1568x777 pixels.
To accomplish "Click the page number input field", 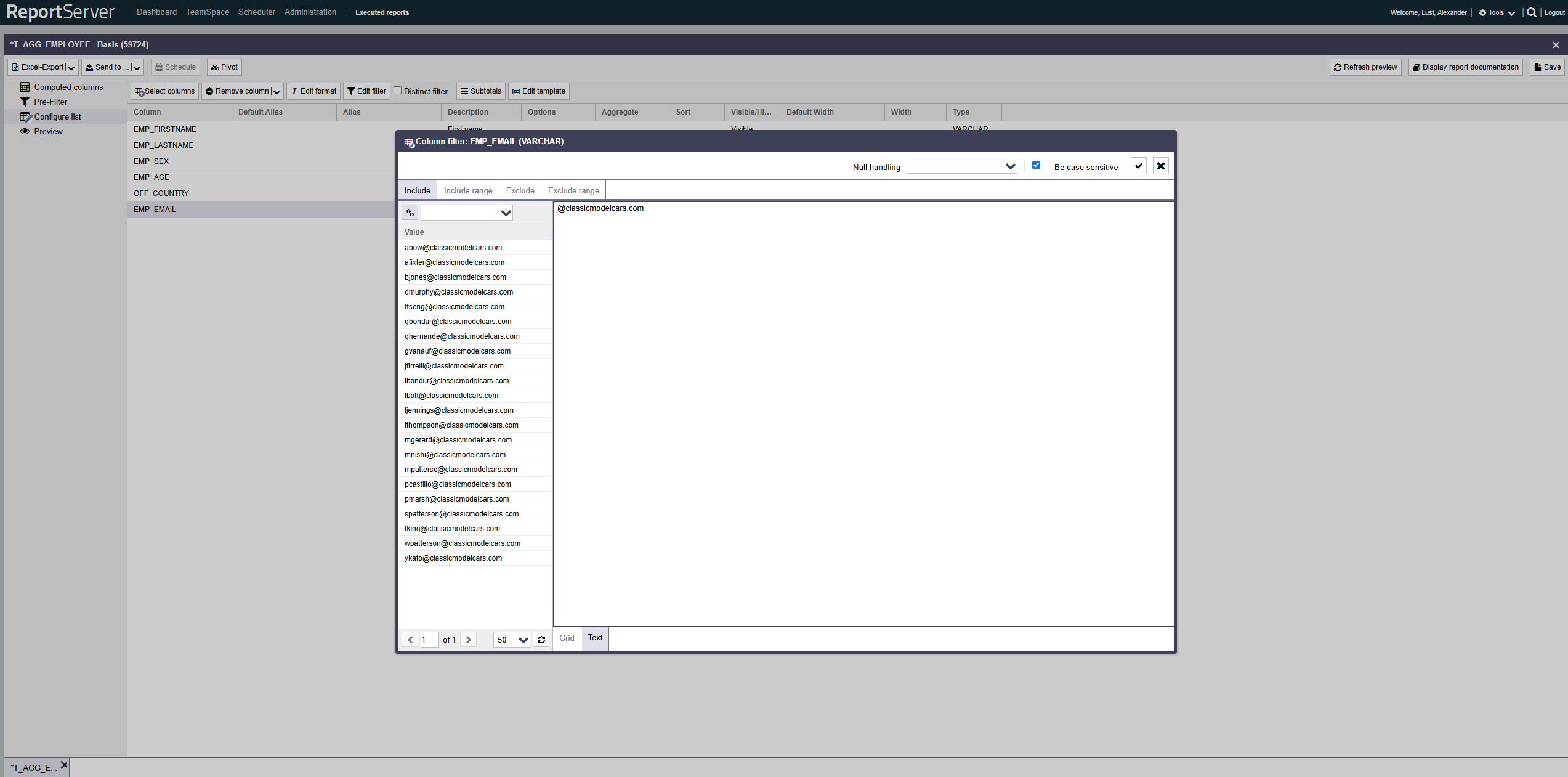I will pos(429,640).
